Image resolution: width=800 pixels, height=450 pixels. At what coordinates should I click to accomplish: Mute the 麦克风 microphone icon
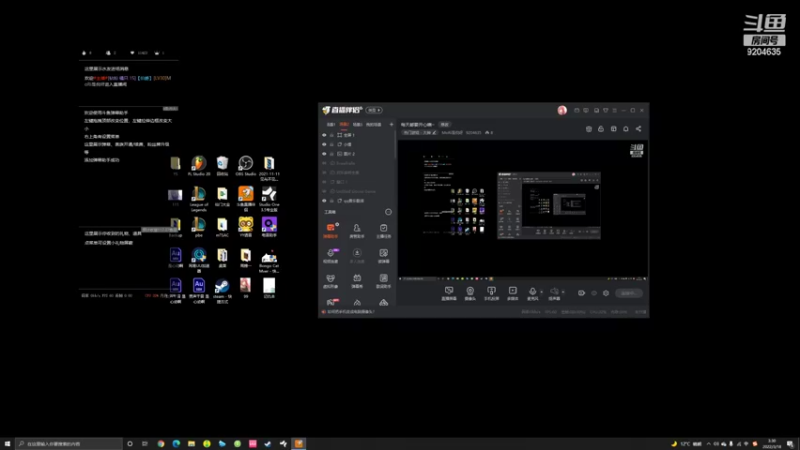tap(532, 291)
